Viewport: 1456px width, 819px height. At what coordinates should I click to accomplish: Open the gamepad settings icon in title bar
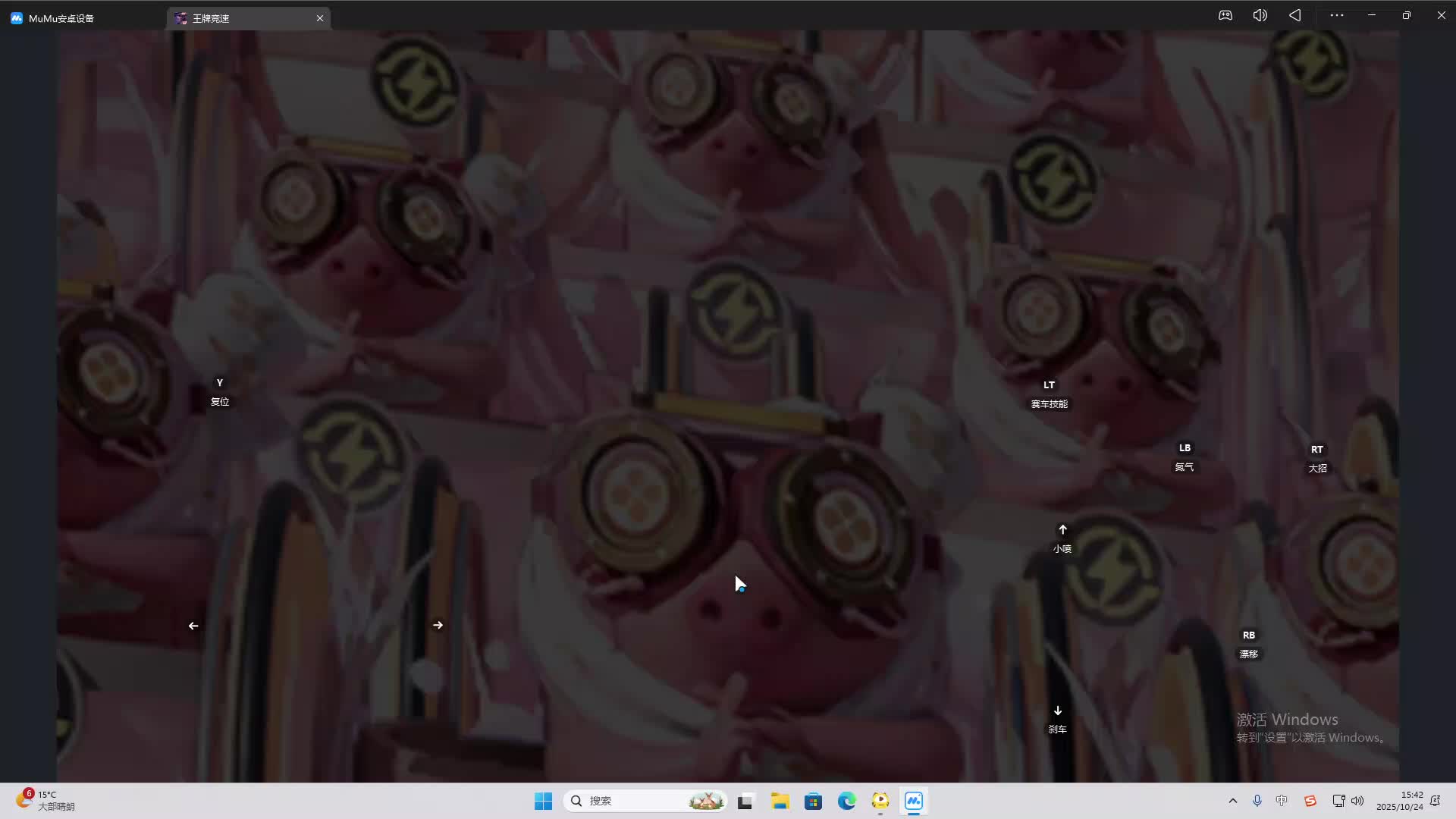point(1225,15)
